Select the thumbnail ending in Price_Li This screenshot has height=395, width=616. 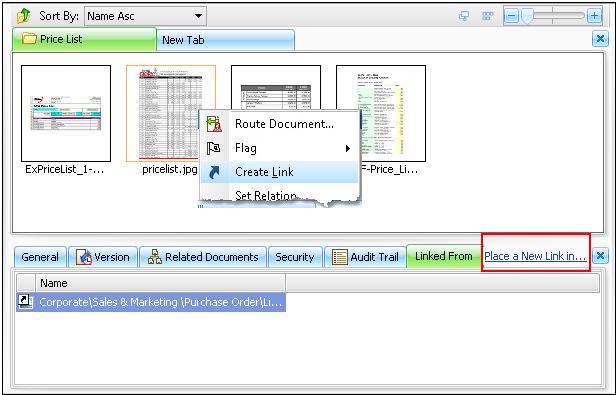coord(381,113)
